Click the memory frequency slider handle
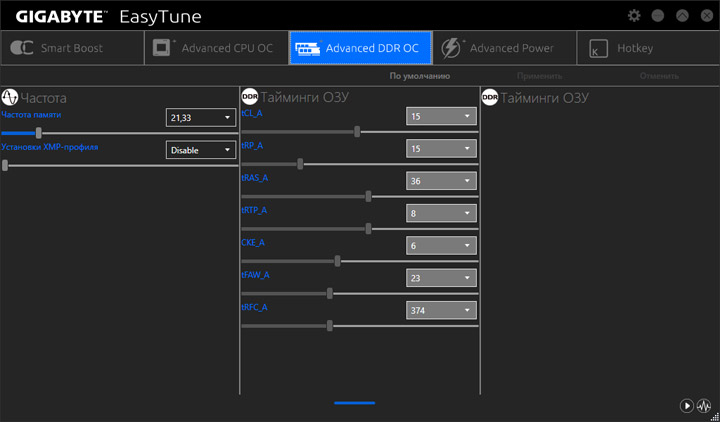Screen dimensions: 720x422 point(39,133)
